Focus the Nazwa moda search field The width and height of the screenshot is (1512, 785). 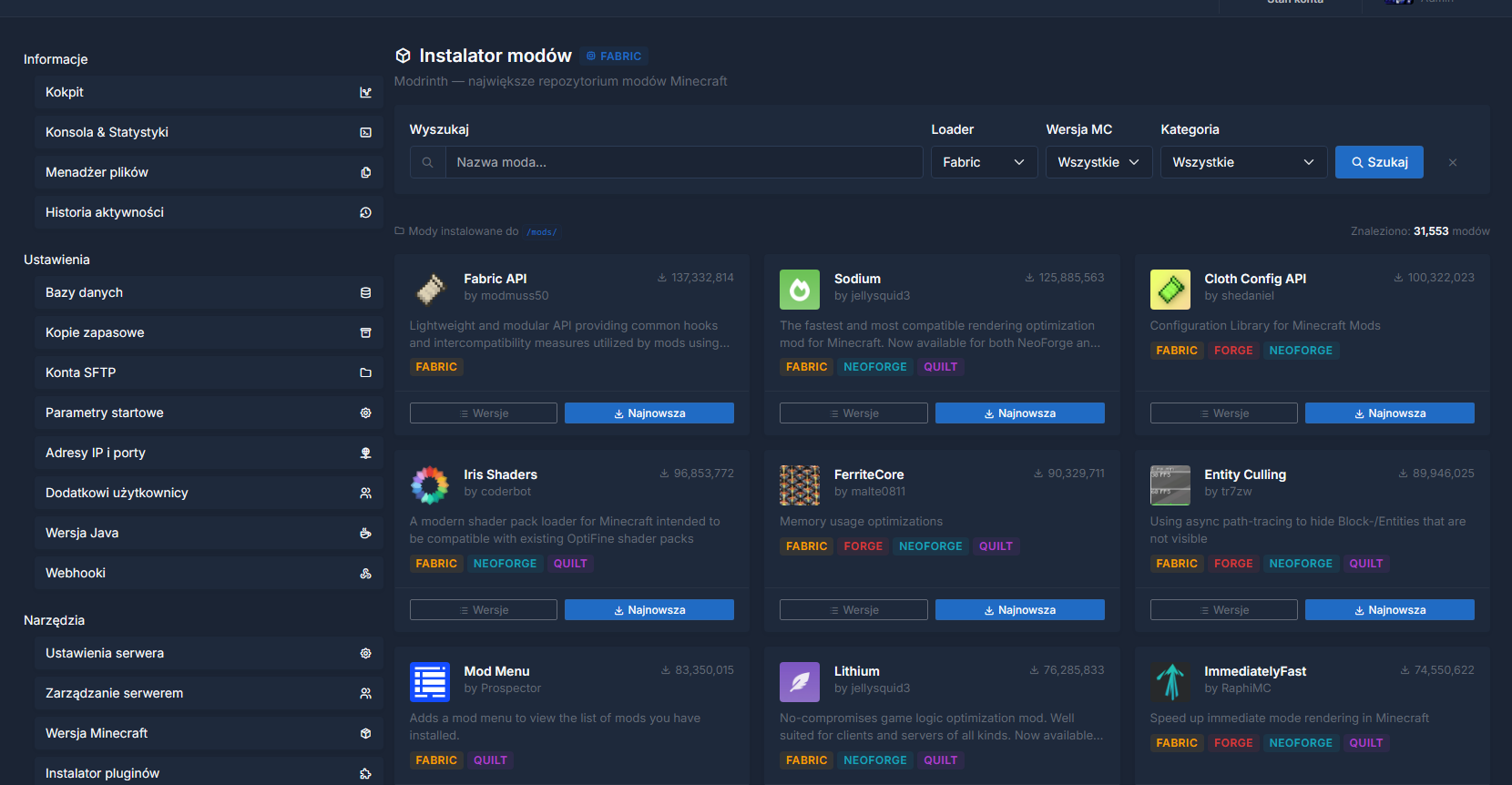(683, 162)
